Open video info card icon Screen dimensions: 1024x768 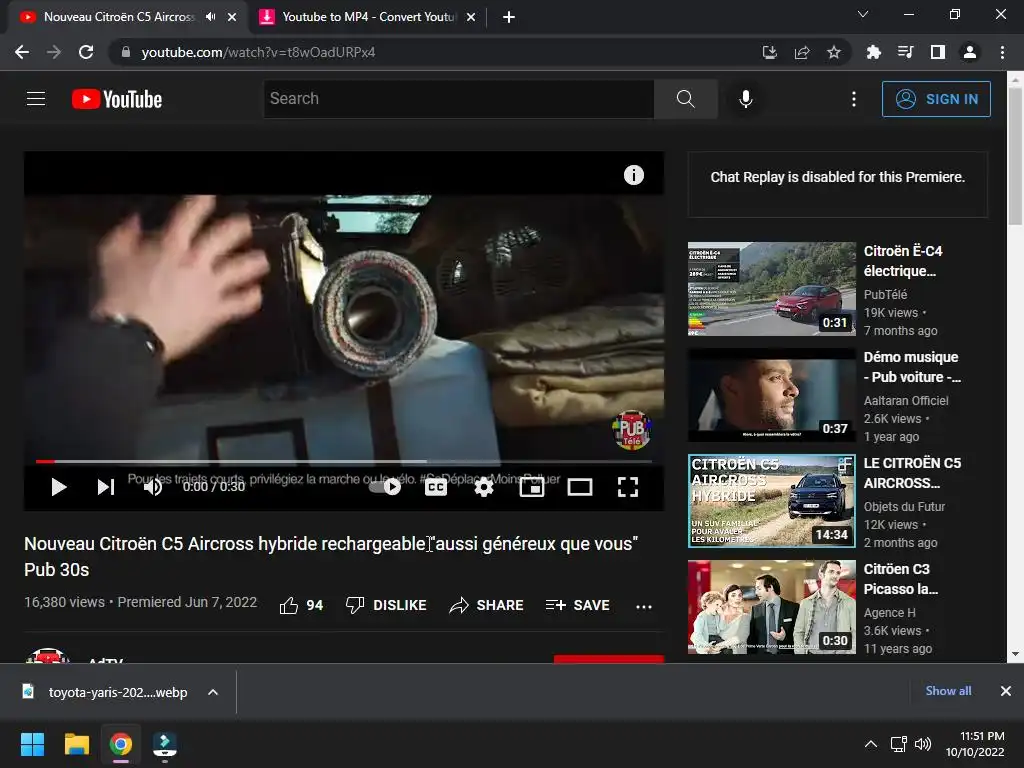633,175
